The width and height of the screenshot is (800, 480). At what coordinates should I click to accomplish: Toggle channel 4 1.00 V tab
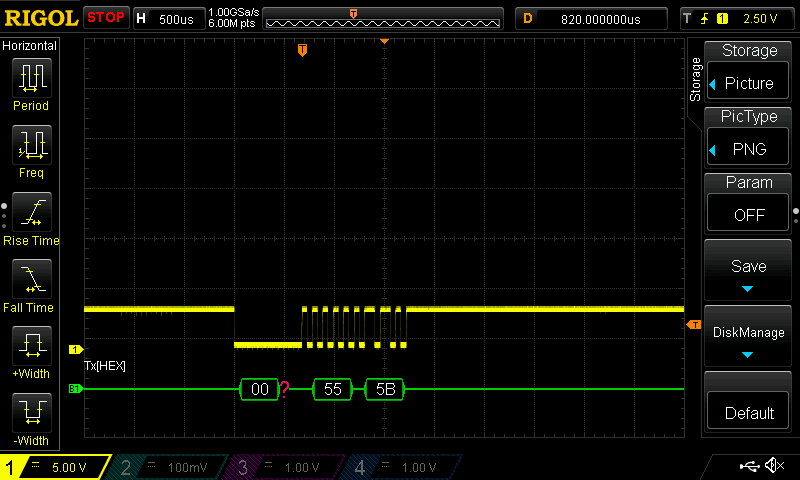click(403, 467)
